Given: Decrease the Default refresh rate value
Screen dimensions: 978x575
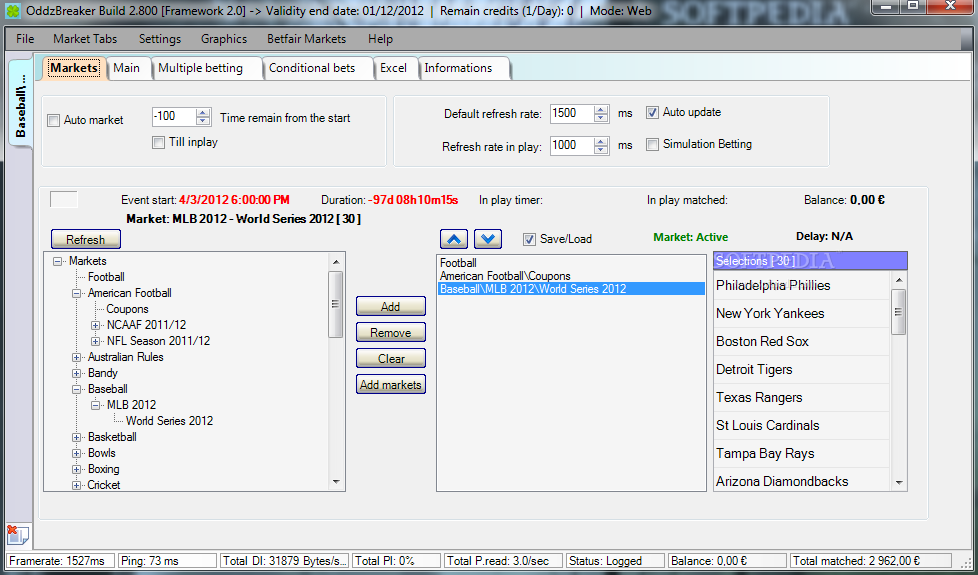Looking at the screenshot, I should coord(601,118).
